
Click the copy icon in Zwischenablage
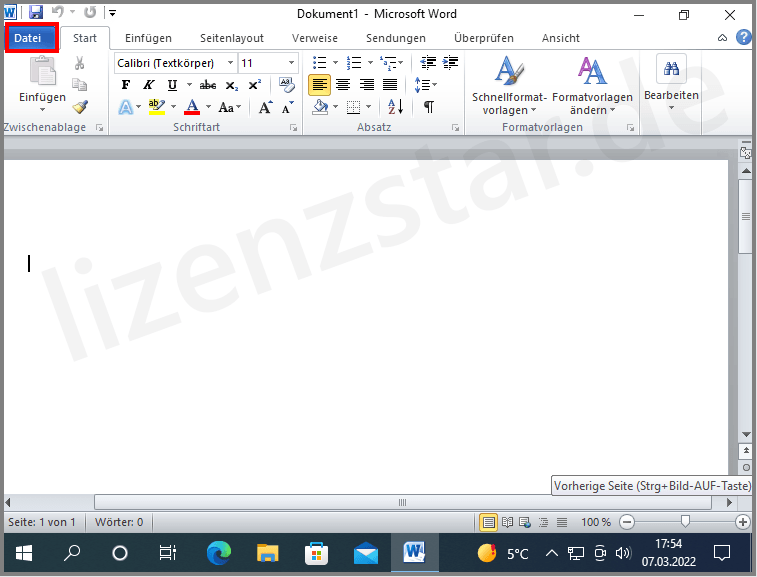(x=80, y=84)
